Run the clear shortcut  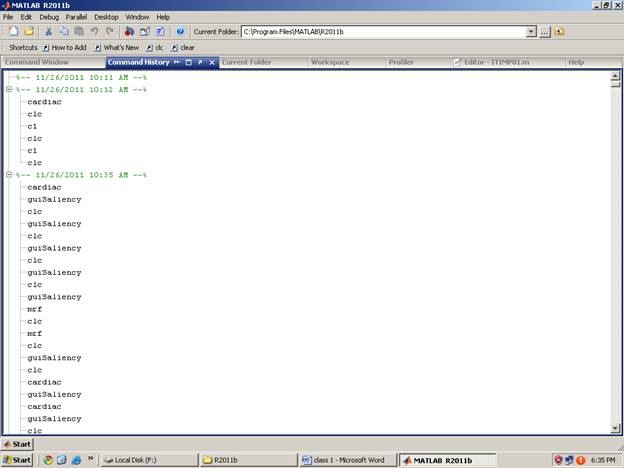pos(183,47)
